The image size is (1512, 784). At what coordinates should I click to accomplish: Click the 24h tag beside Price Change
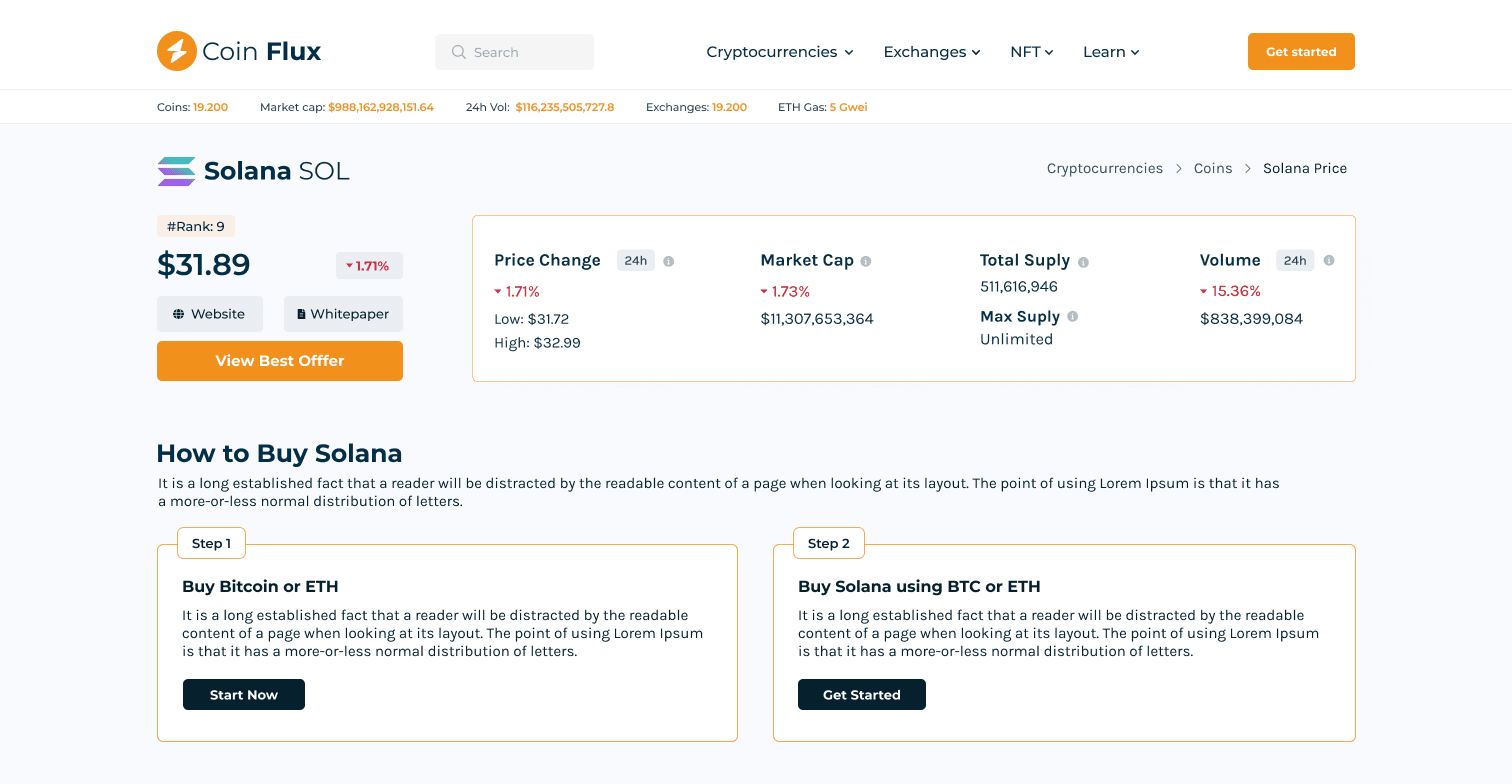point(636,261)
